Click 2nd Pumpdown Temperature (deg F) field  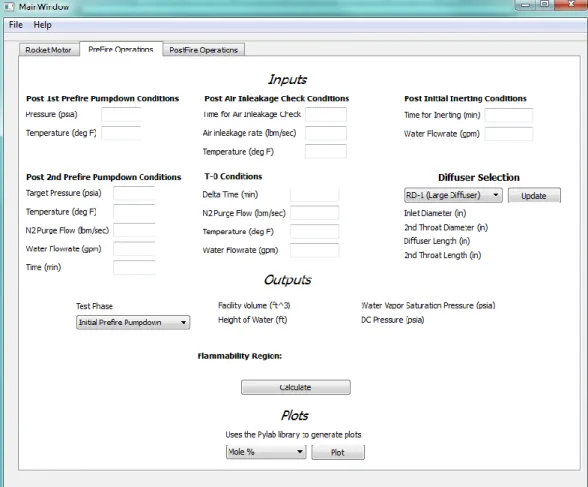coord(134,212)
